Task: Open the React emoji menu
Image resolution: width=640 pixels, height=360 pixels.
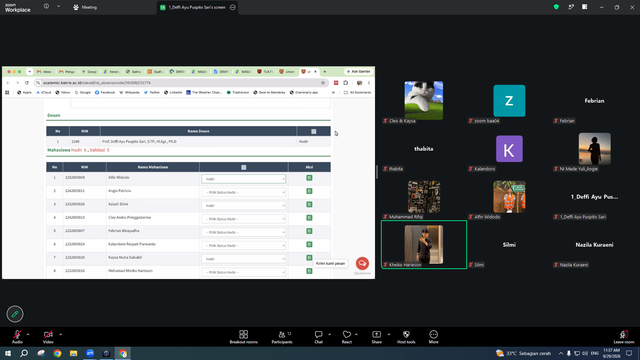Action: [x=347, y=337]
